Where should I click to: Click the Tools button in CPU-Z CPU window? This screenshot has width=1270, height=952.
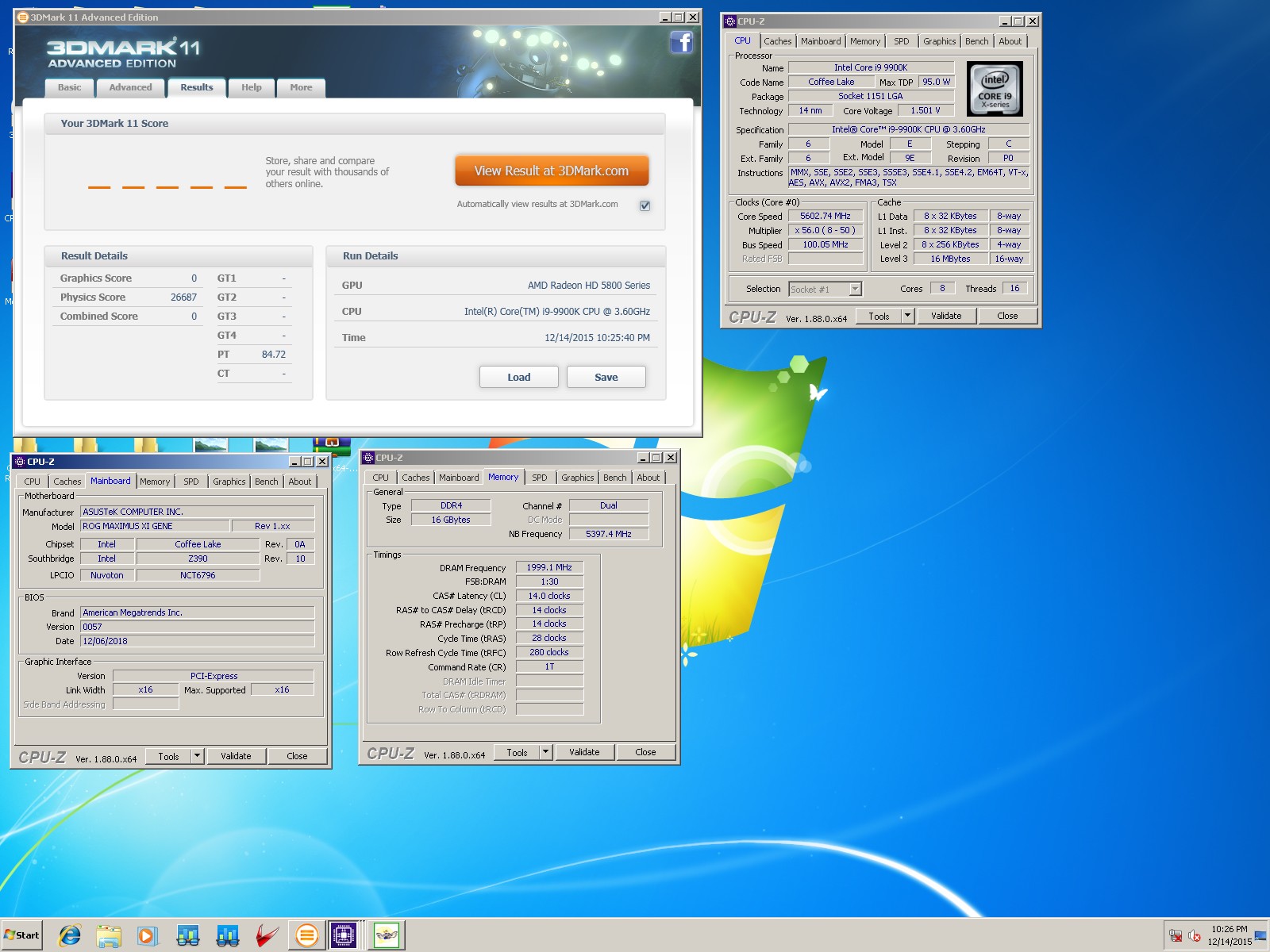click(879, 316)
